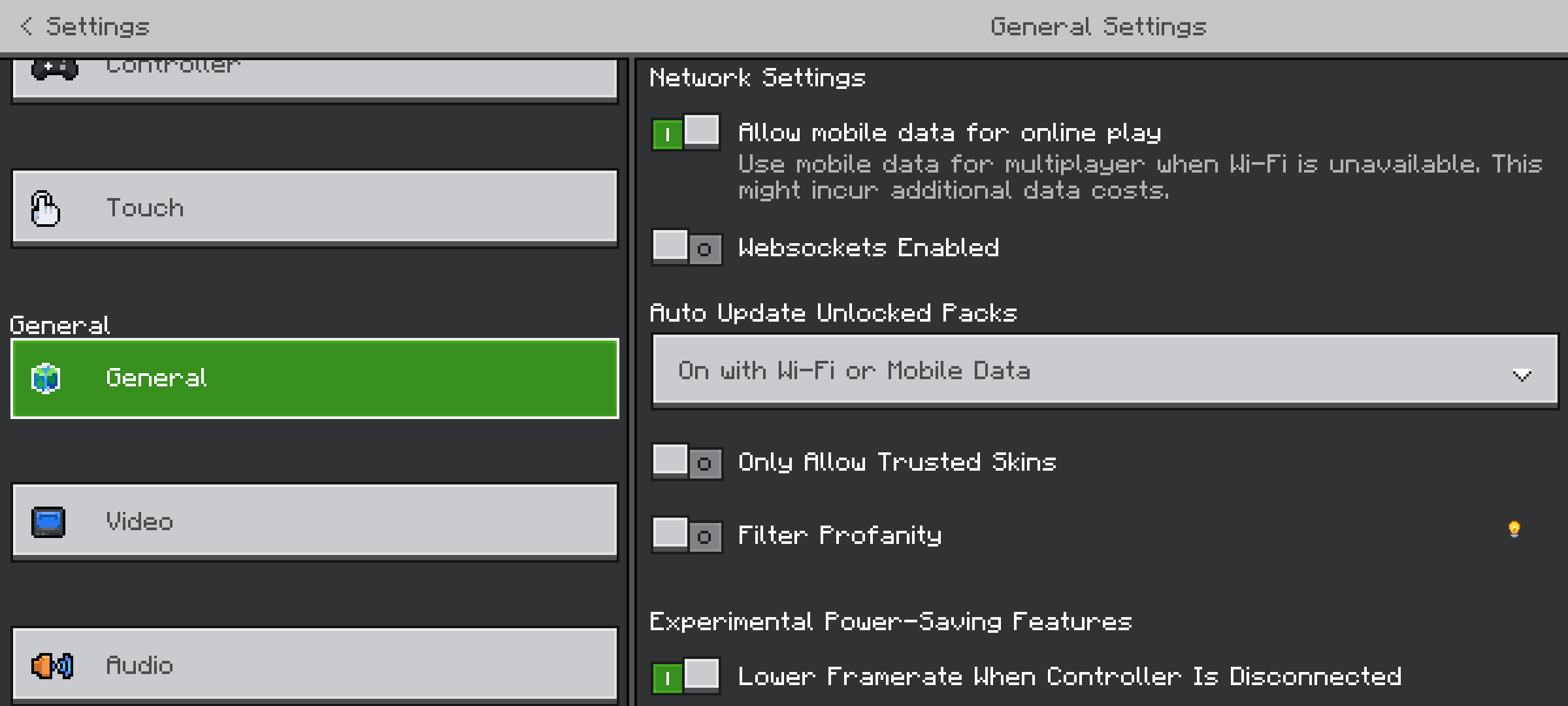Go to the Controller settings tab
This screenshot has height=706, width=1568.
point(314,77)
